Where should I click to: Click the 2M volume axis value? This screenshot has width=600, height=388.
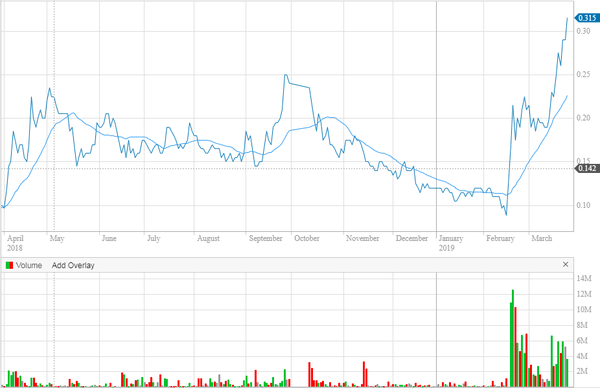point(582,371)
